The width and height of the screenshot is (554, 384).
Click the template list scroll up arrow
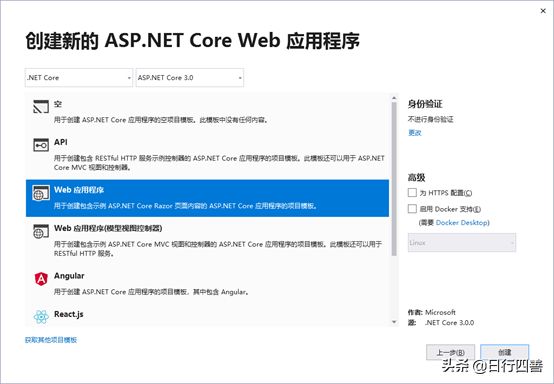click(x=394, y=98)
